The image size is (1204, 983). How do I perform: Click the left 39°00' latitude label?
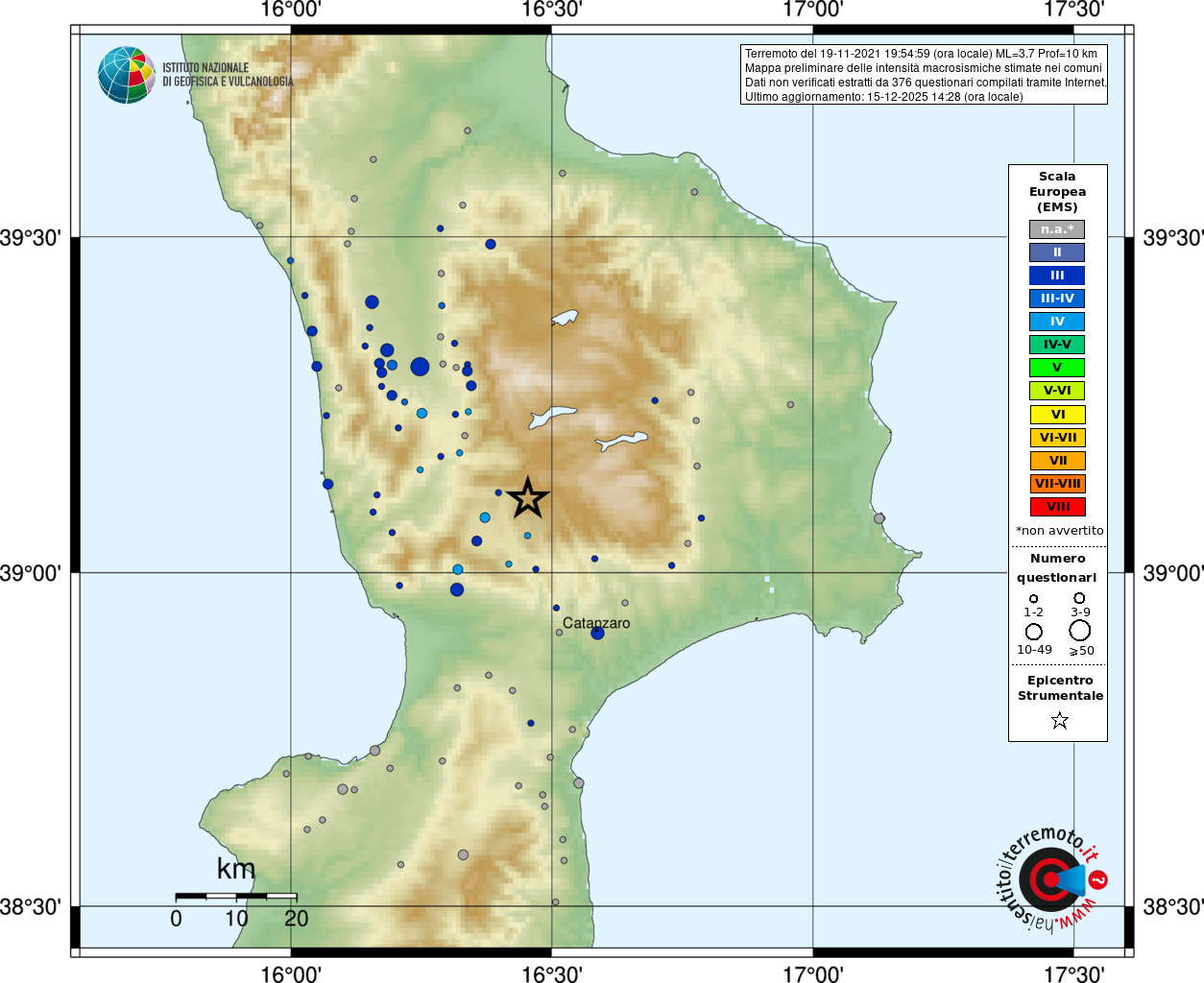pyautogui.click(x=30, y=573)
